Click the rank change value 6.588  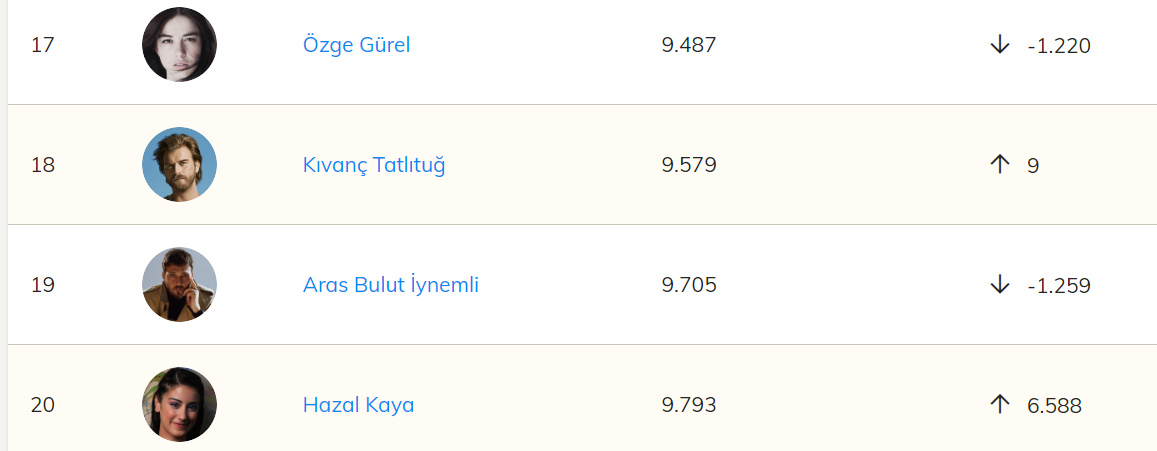pyautogui.click(x=1054, y=405)
